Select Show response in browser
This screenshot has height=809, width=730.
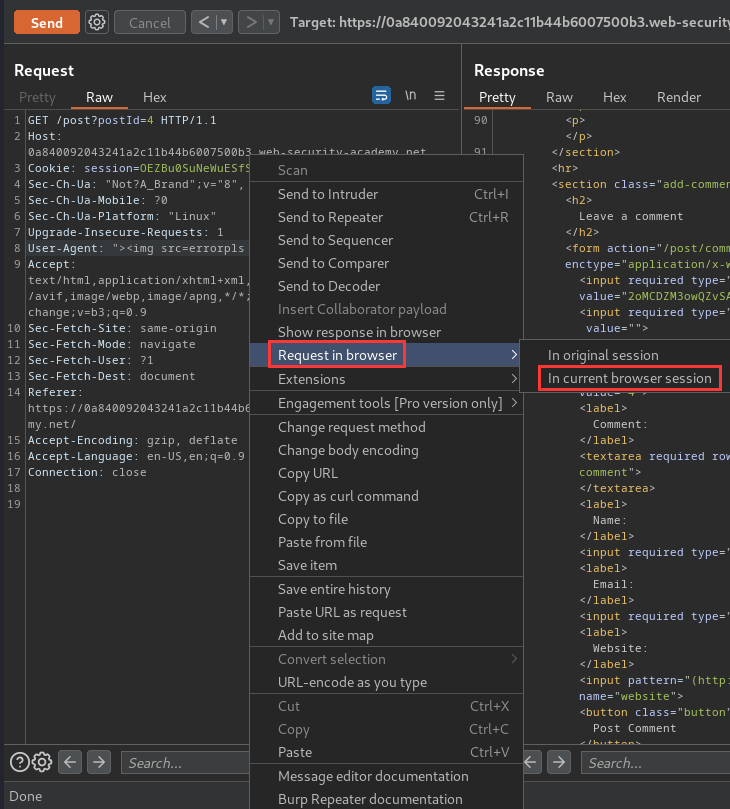point(386,332)
